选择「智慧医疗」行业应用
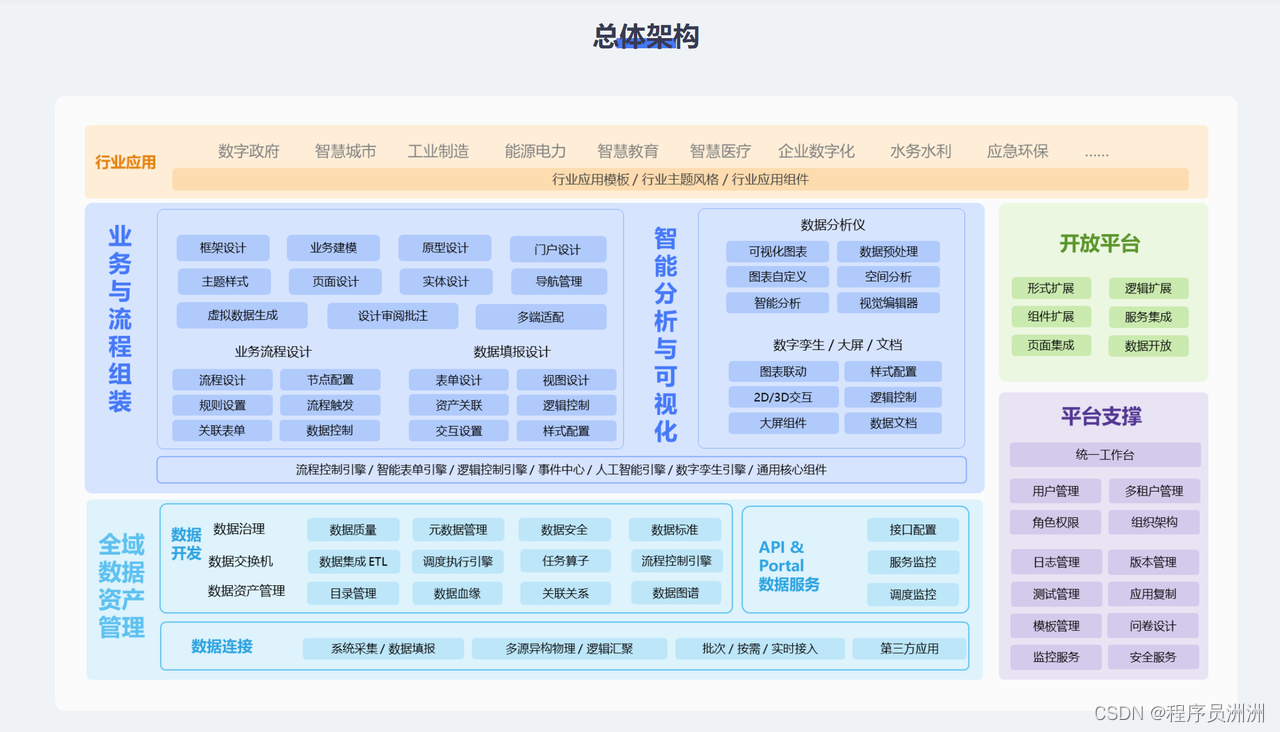Screen dimensions: 1280x732 point(721,151)
